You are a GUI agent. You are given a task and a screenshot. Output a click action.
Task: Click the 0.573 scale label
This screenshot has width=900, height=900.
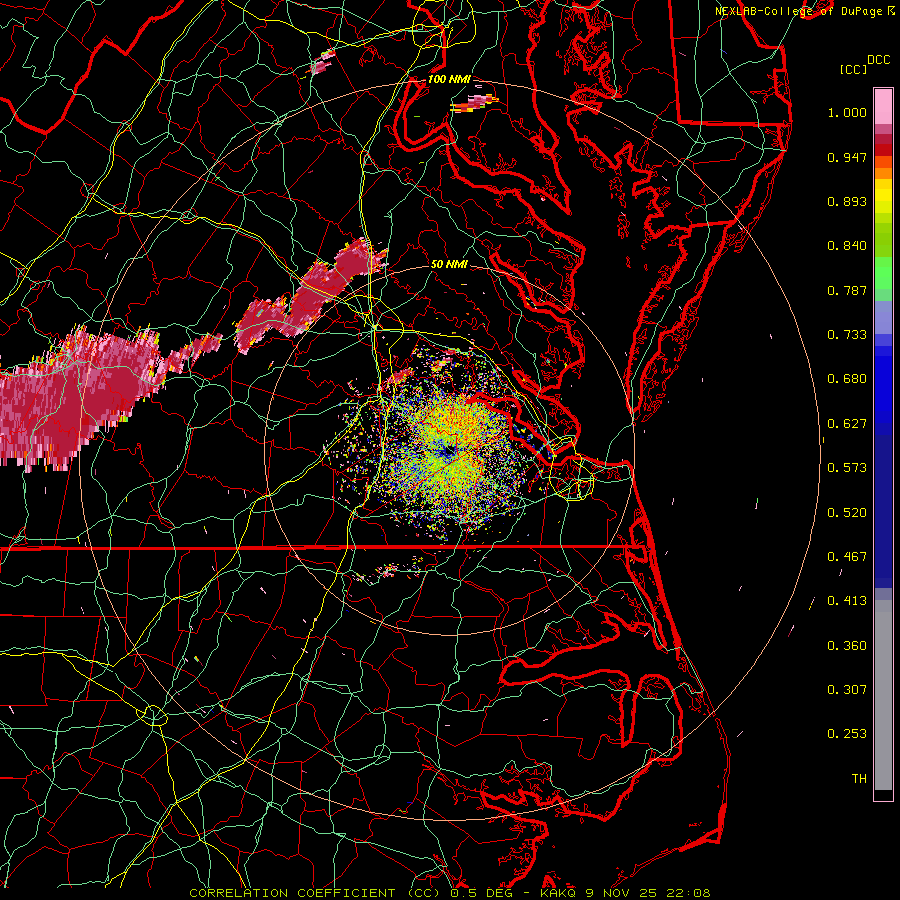(x=847, y=468)
